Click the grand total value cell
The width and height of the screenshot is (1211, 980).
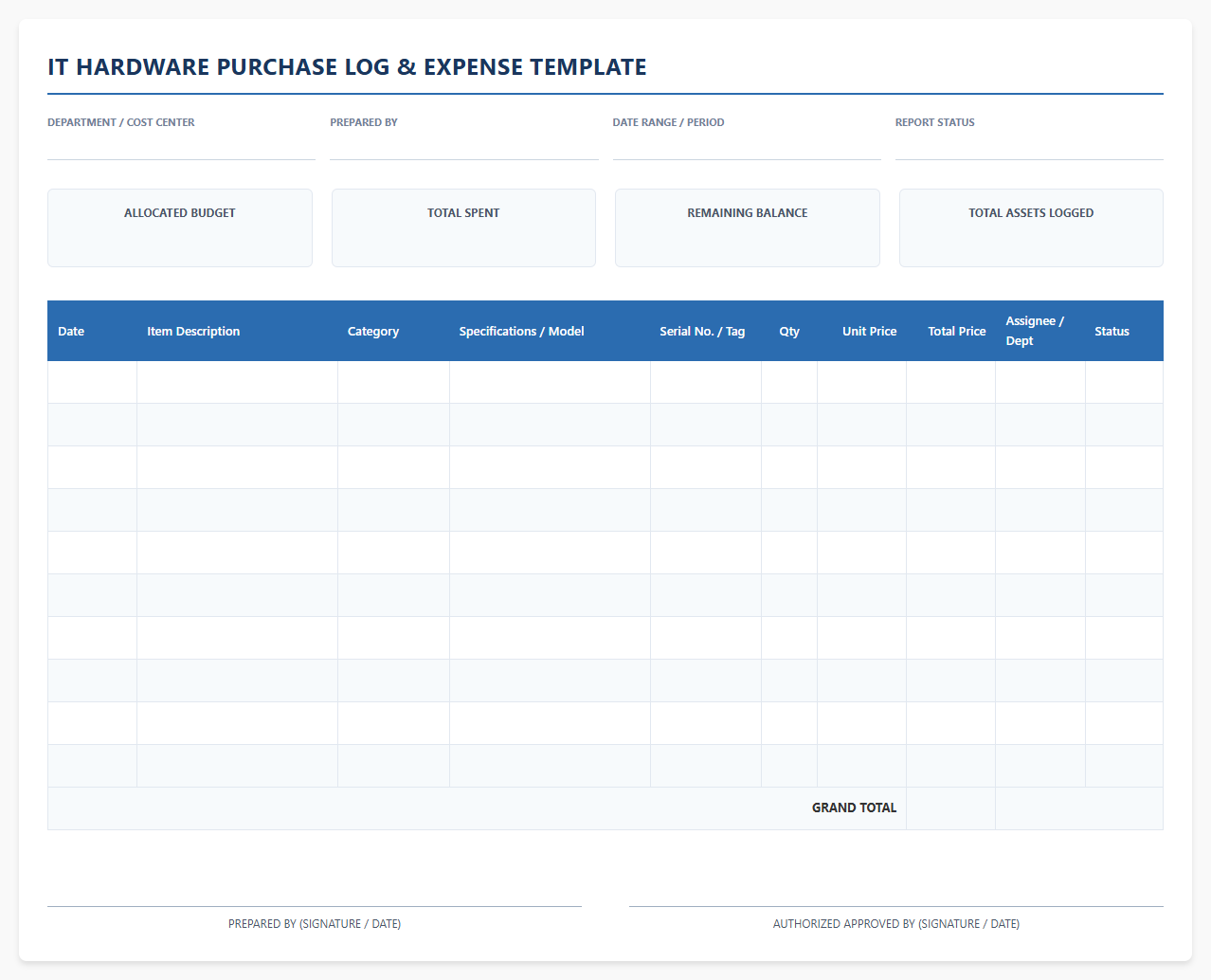click(x=951, y=808)
